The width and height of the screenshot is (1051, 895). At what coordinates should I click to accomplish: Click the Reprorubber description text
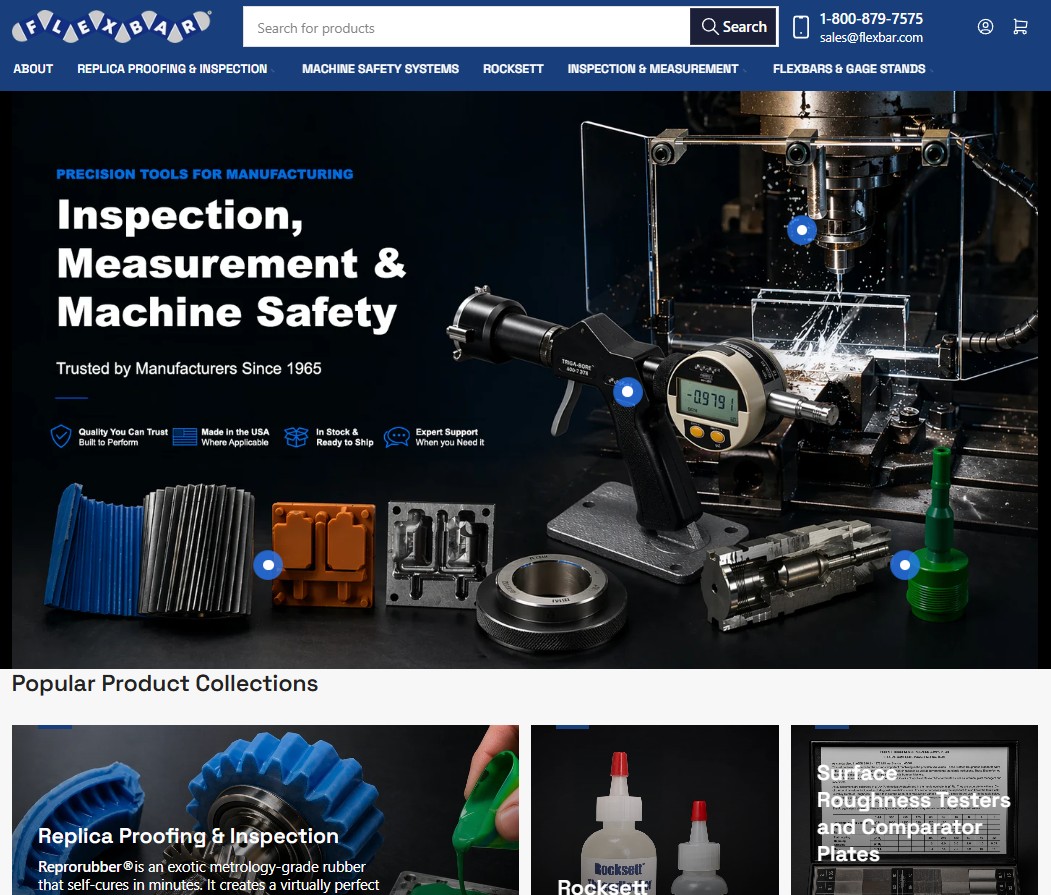(x=208, y=876)
